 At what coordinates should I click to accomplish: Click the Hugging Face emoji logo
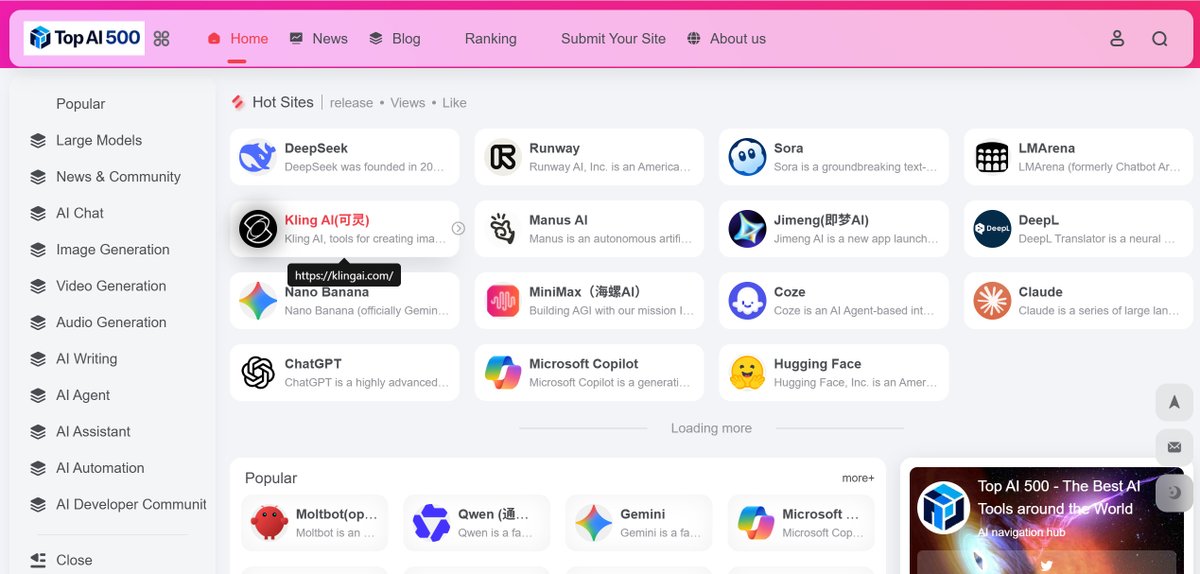[747, 373]
